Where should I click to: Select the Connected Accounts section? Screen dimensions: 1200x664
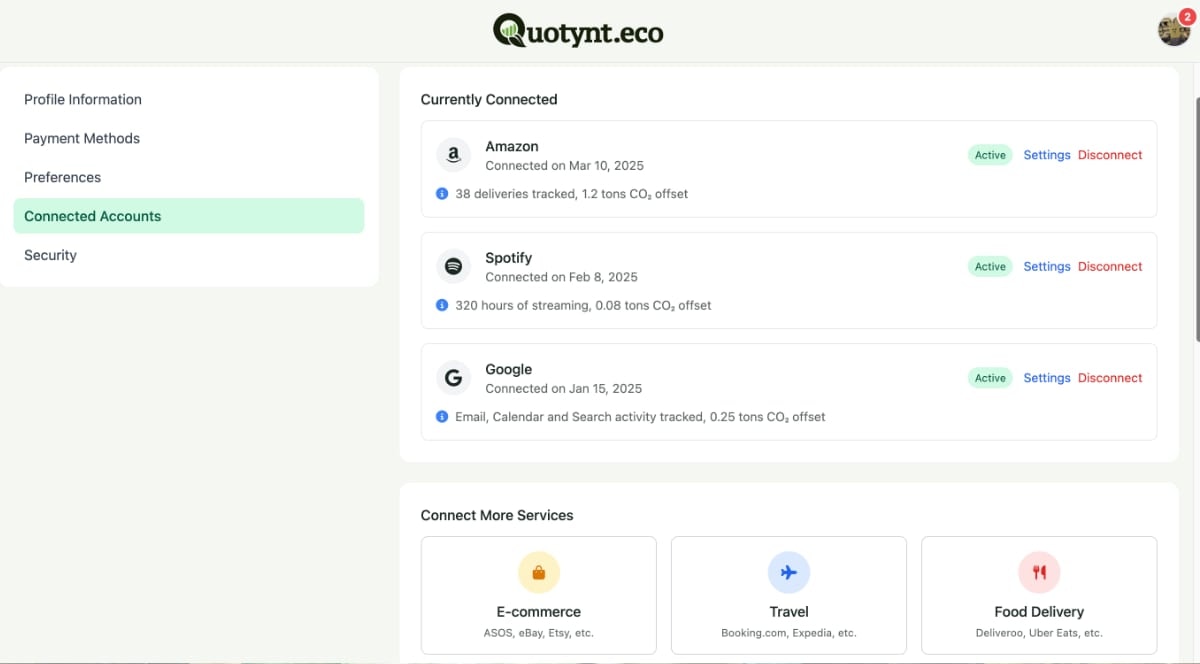click(x=92, y=216)
